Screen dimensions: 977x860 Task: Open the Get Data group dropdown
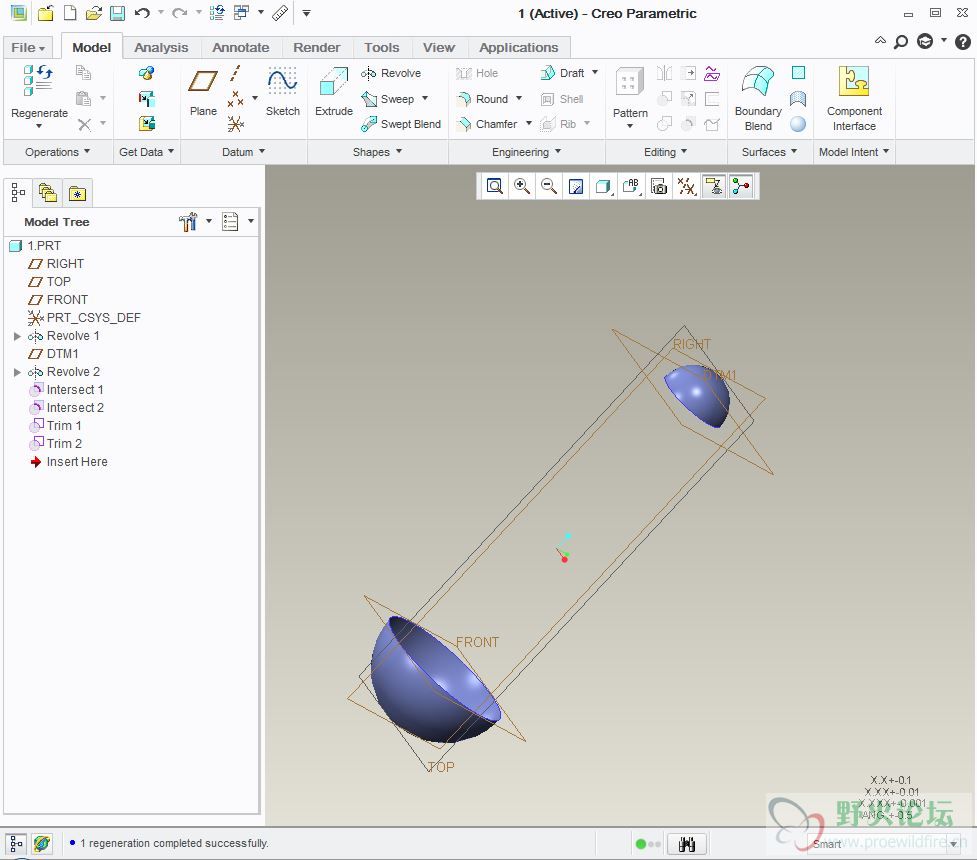click(x=146, y=152)
